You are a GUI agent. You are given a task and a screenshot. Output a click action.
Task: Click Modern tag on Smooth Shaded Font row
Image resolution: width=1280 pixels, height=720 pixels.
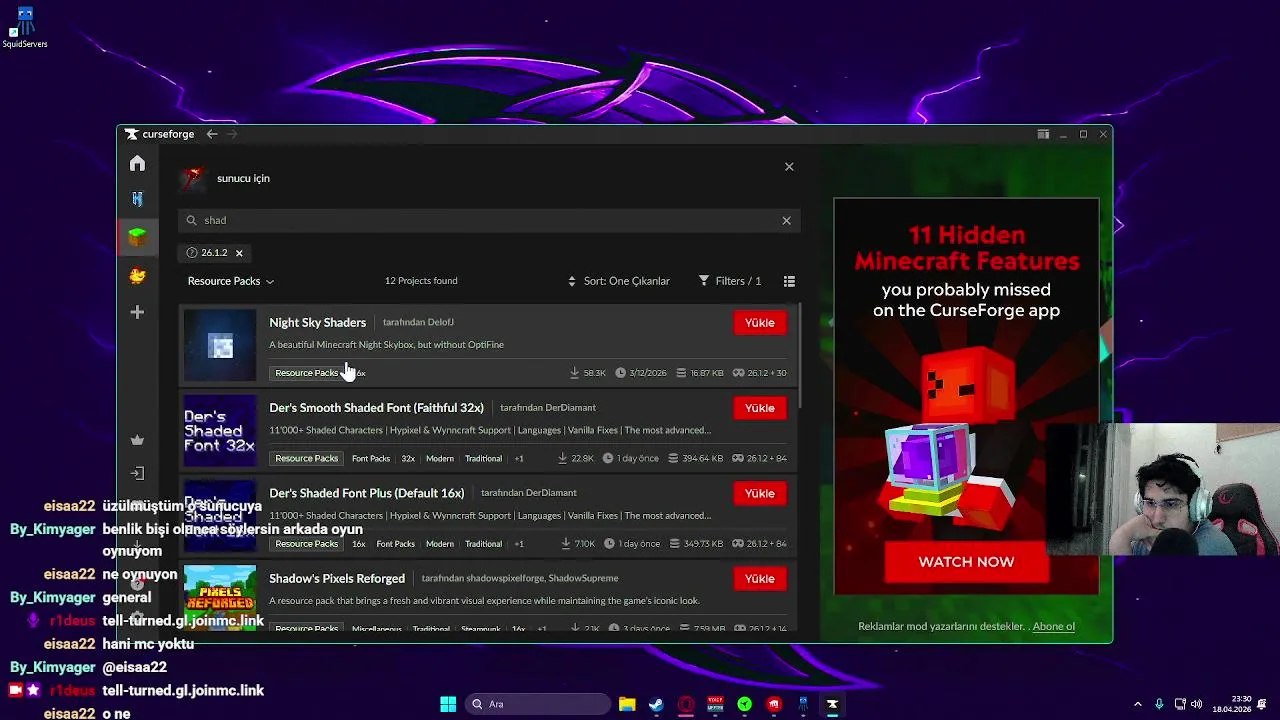pyautogui.click(x=440, y=458)
